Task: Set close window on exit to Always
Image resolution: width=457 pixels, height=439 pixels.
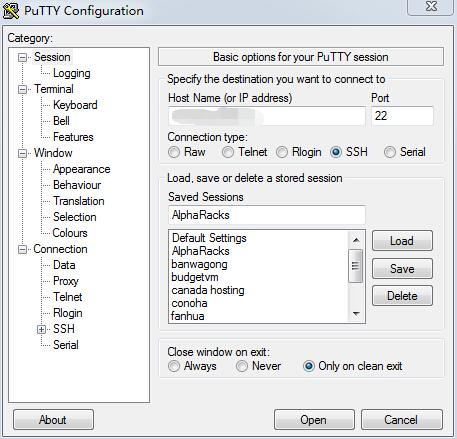Action: coord(174,366)
